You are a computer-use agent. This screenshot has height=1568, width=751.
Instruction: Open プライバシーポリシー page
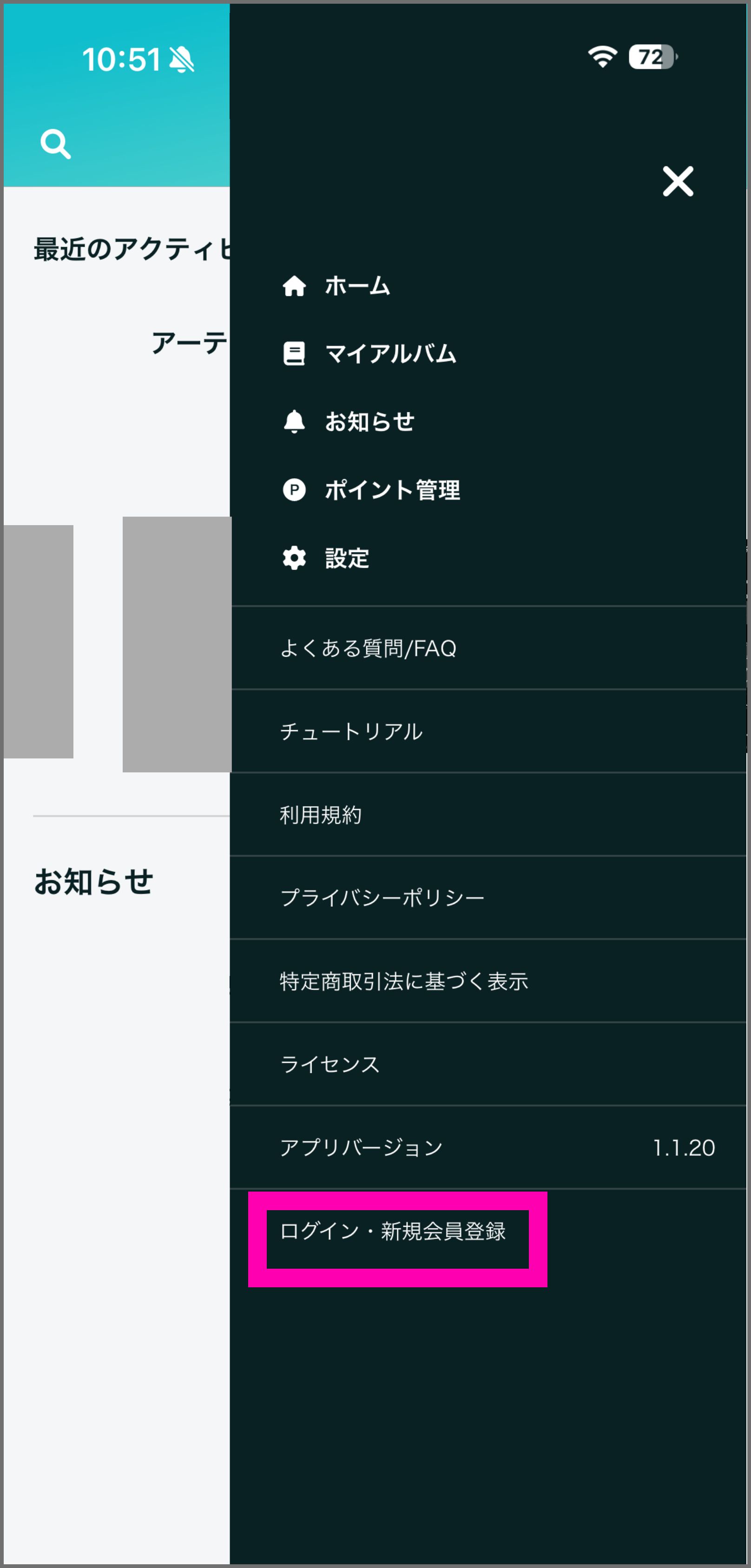382,898
